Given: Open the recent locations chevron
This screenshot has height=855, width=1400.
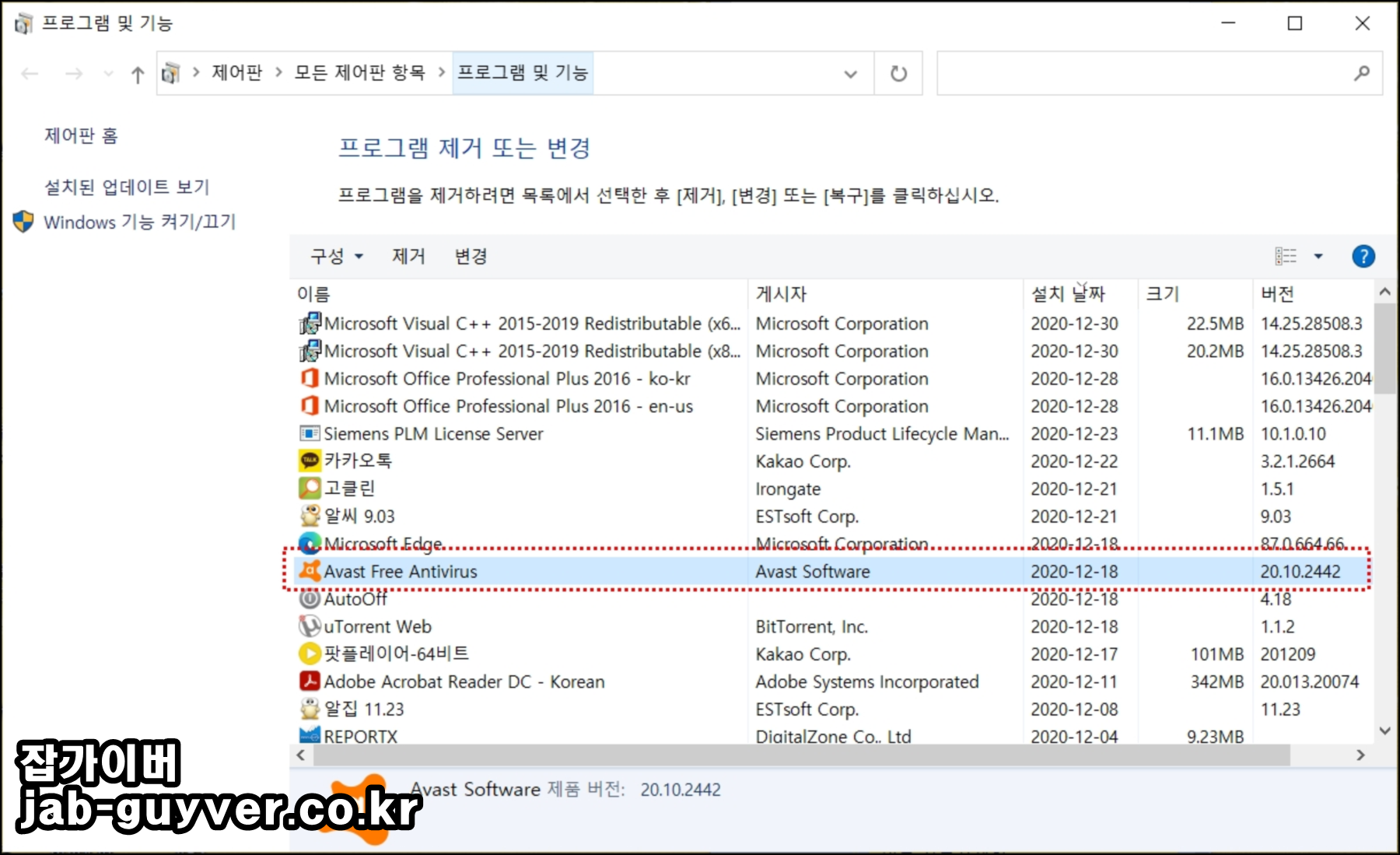Looking at the screenshot, I should 108,74.
